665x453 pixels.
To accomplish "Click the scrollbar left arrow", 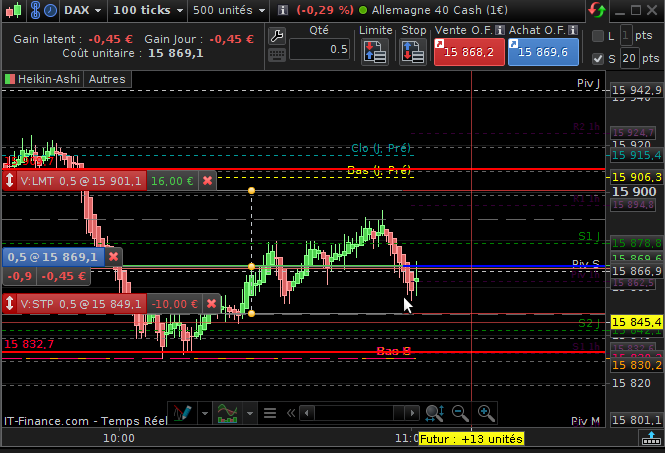I will point(307,413).
